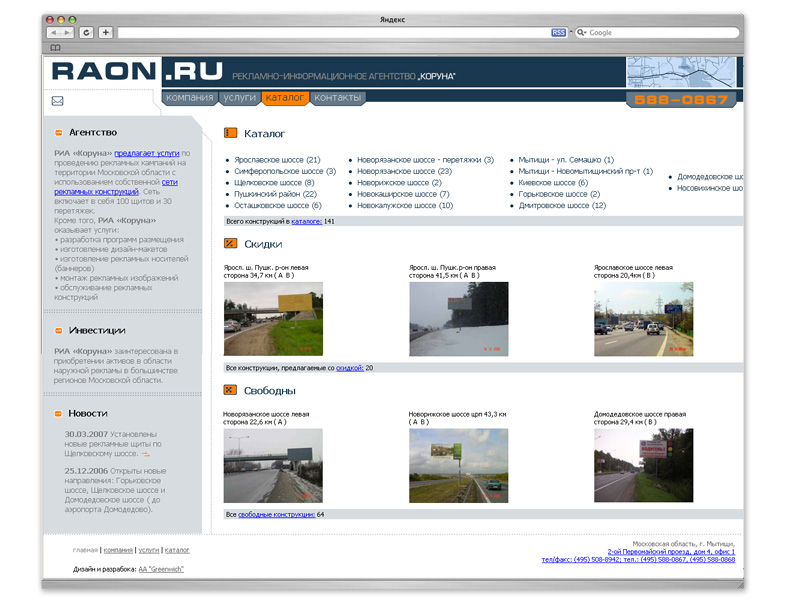Open Новокаширское шоссе (7) catalog entry
Viewport: 800px width, 600px height.
[x=403, y=194]
